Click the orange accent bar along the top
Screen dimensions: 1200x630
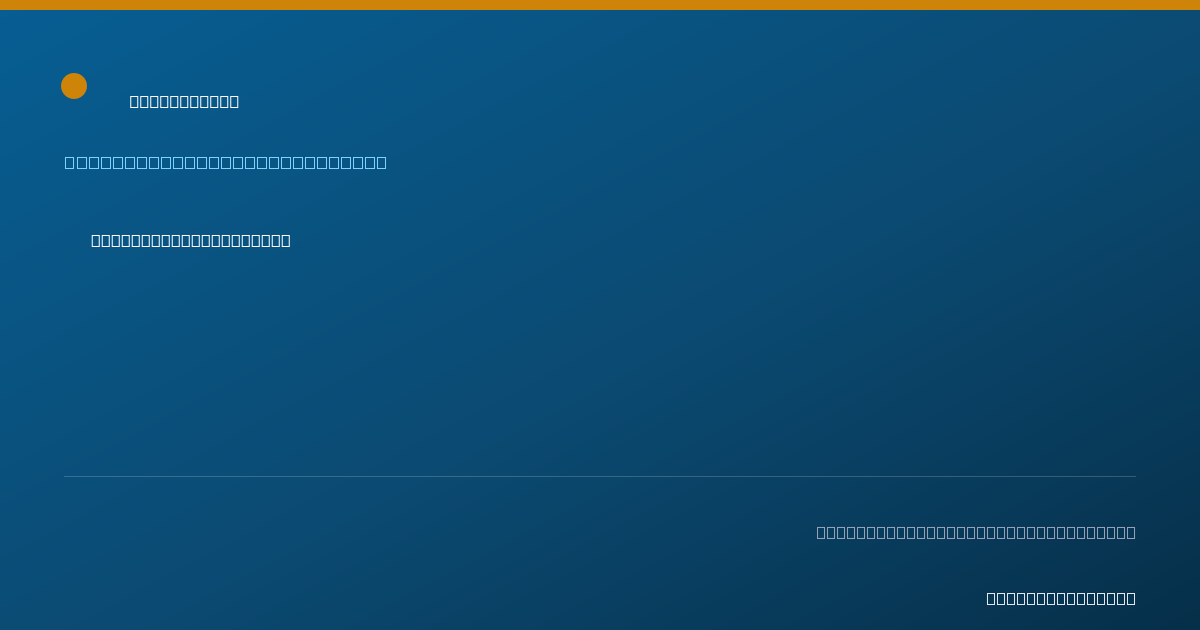(x=600, y=5)
